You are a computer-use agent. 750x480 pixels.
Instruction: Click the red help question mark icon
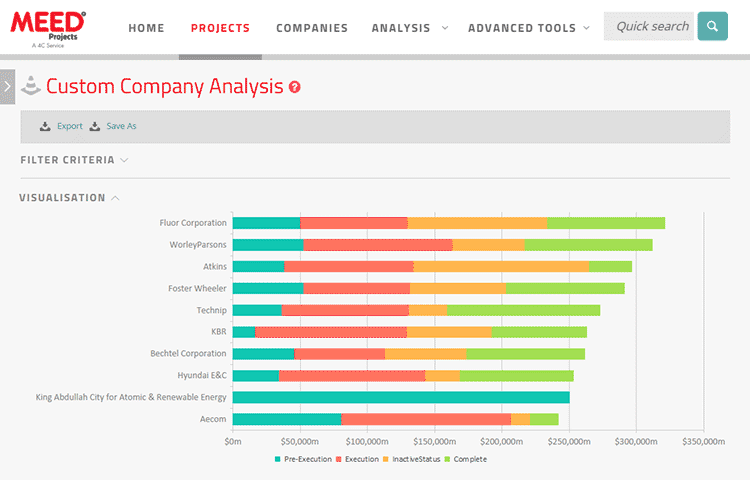[295, 88]
